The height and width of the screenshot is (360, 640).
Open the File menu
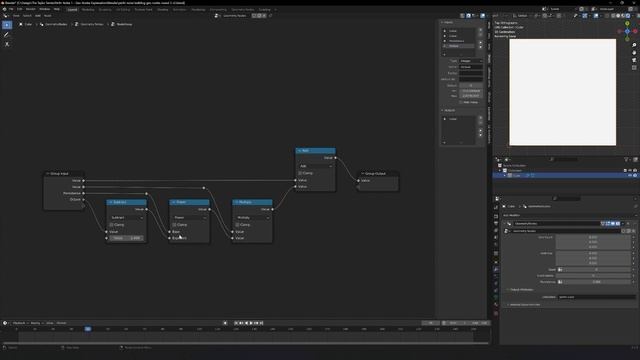click(11, 9)
